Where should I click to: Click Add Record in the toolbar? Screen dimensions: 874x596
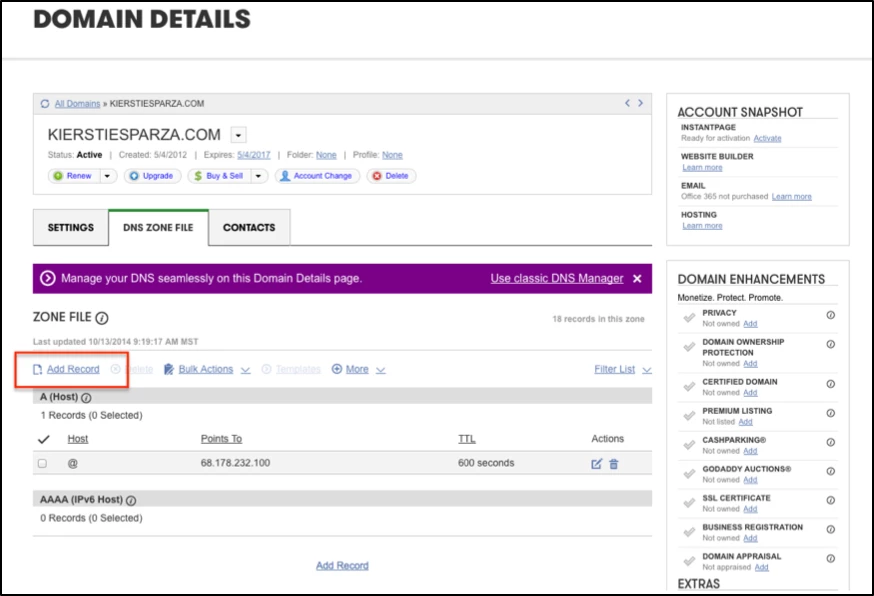point(73,369)
